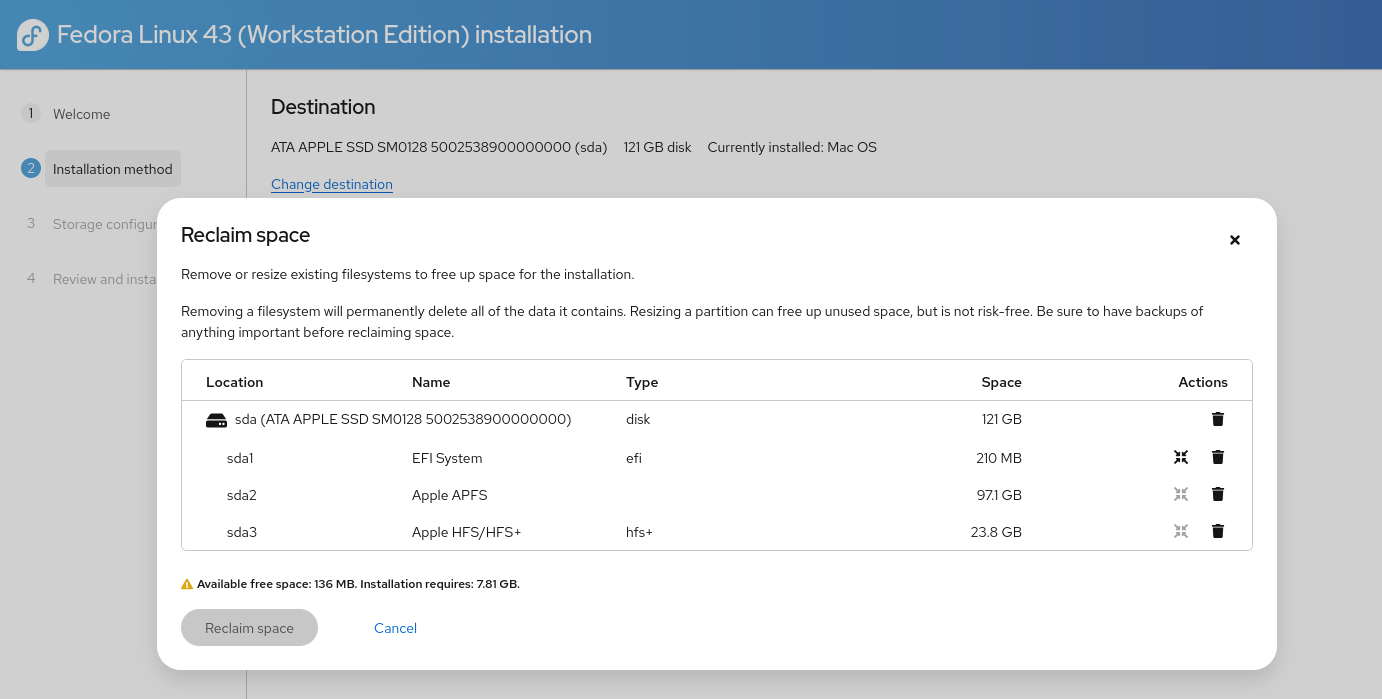Click the Reclaim space dialog title
The height and width of the screenshot is (699, 1382).
coord(245,235)
